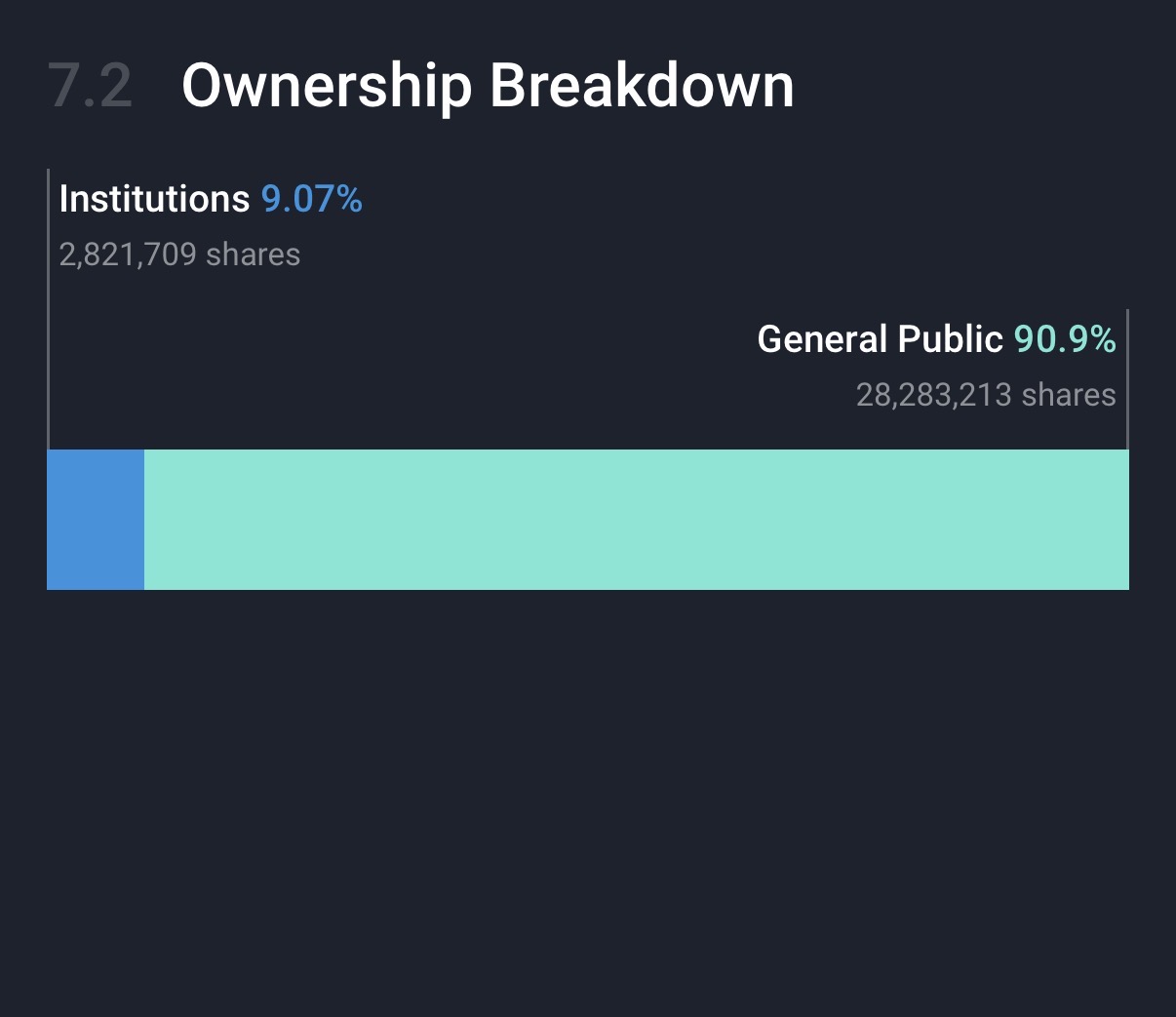Click the teal General Public bar segment
This screenshot has width=1176, height=1017.
click(x=636, y=519)
